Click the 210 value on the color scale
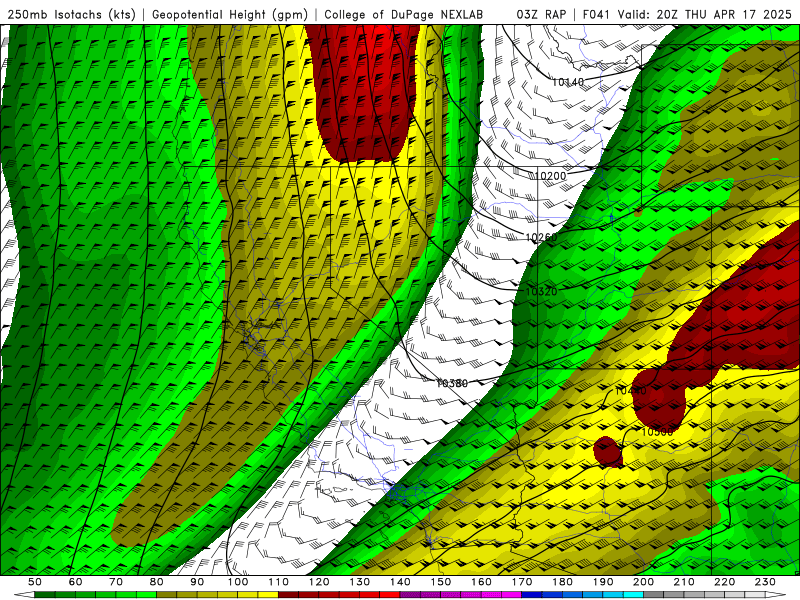800x600 pixels. (685, 582)
